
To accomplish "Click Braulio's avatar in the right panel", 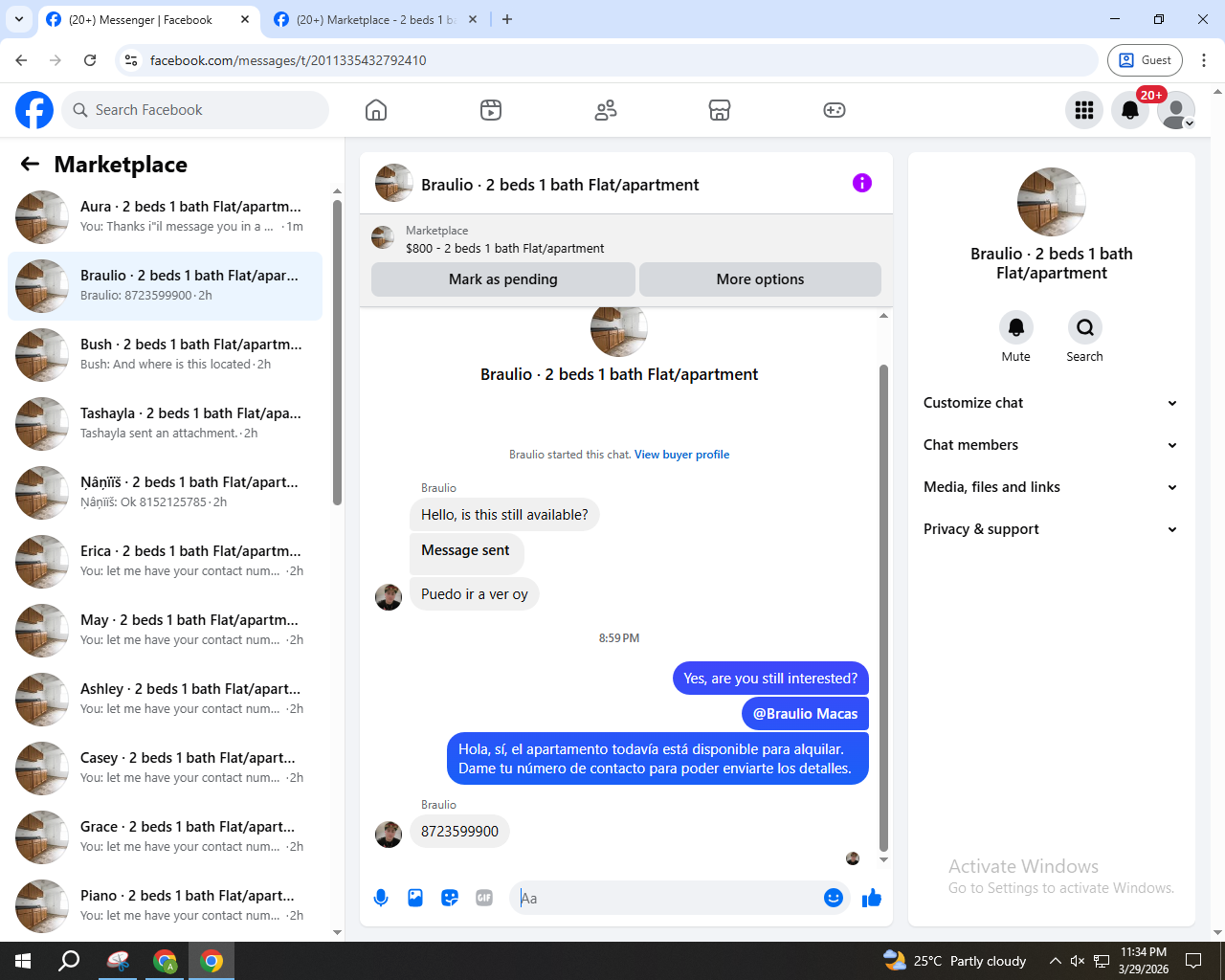I will (1052, 202).
